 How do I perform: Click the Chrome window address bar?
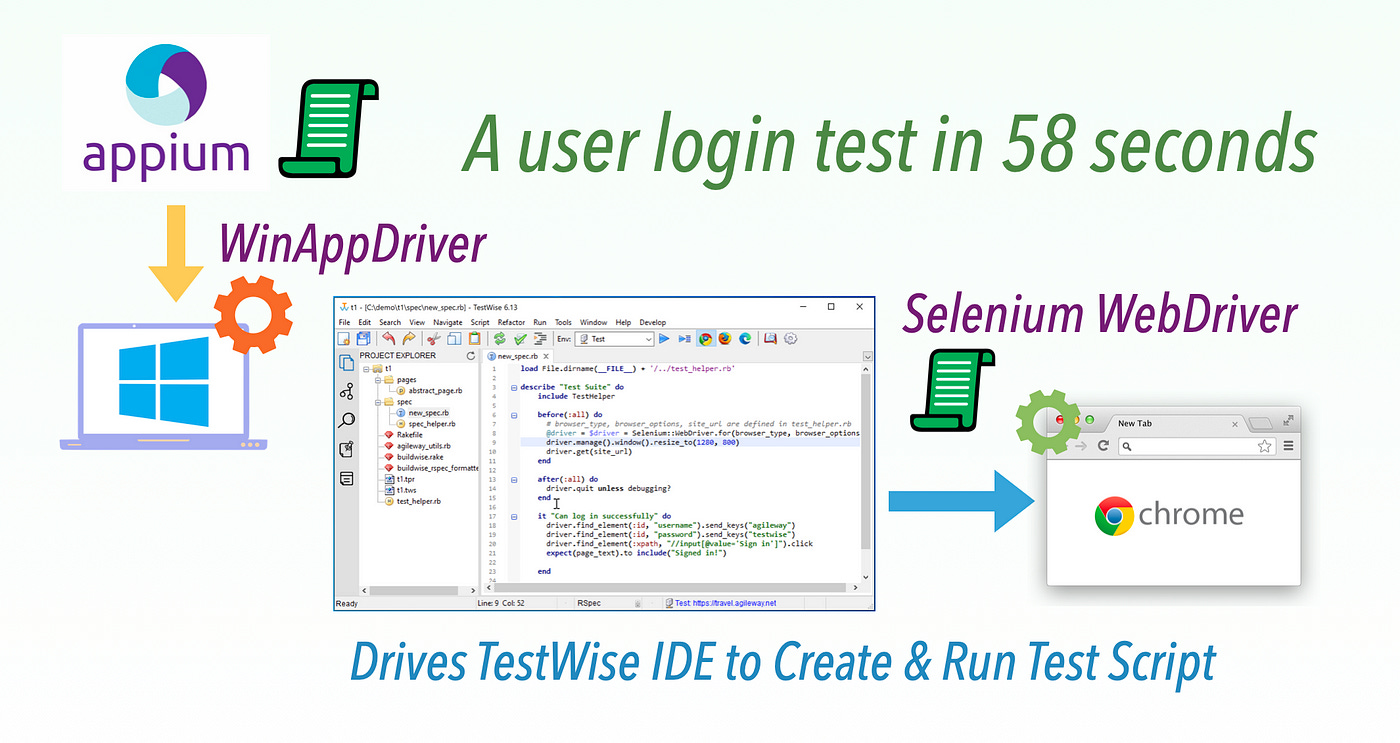(1196, 446)
